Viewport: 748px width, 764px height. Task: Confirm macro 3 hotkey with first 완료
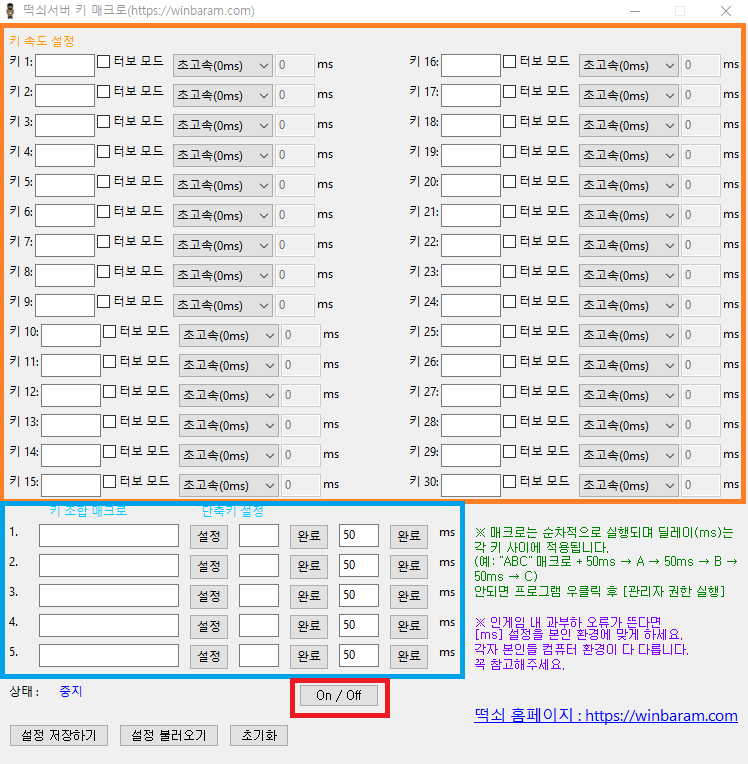coord(309,596)
